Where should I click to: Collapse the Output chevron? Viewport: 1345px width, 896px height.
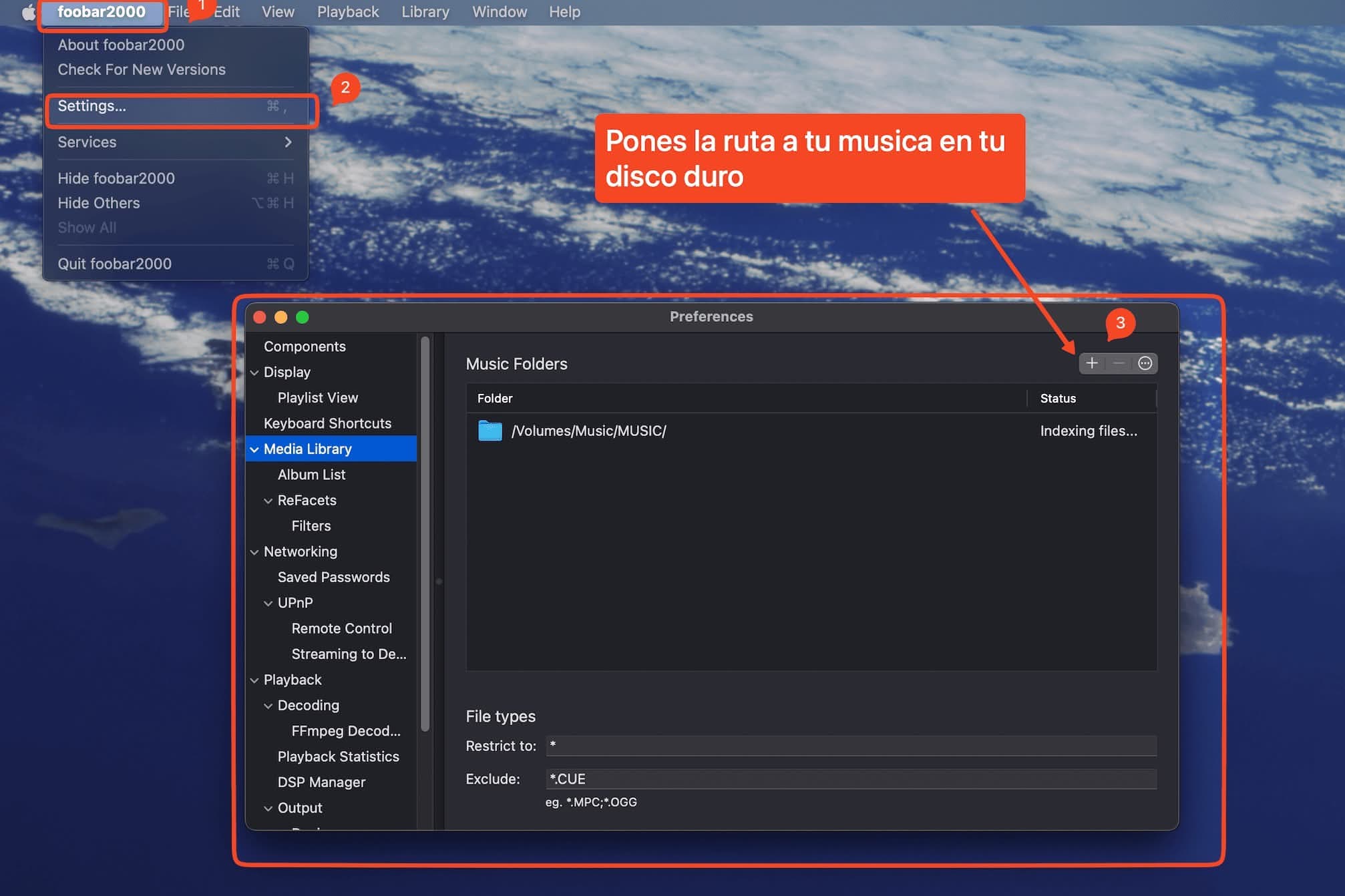[268, 809]
